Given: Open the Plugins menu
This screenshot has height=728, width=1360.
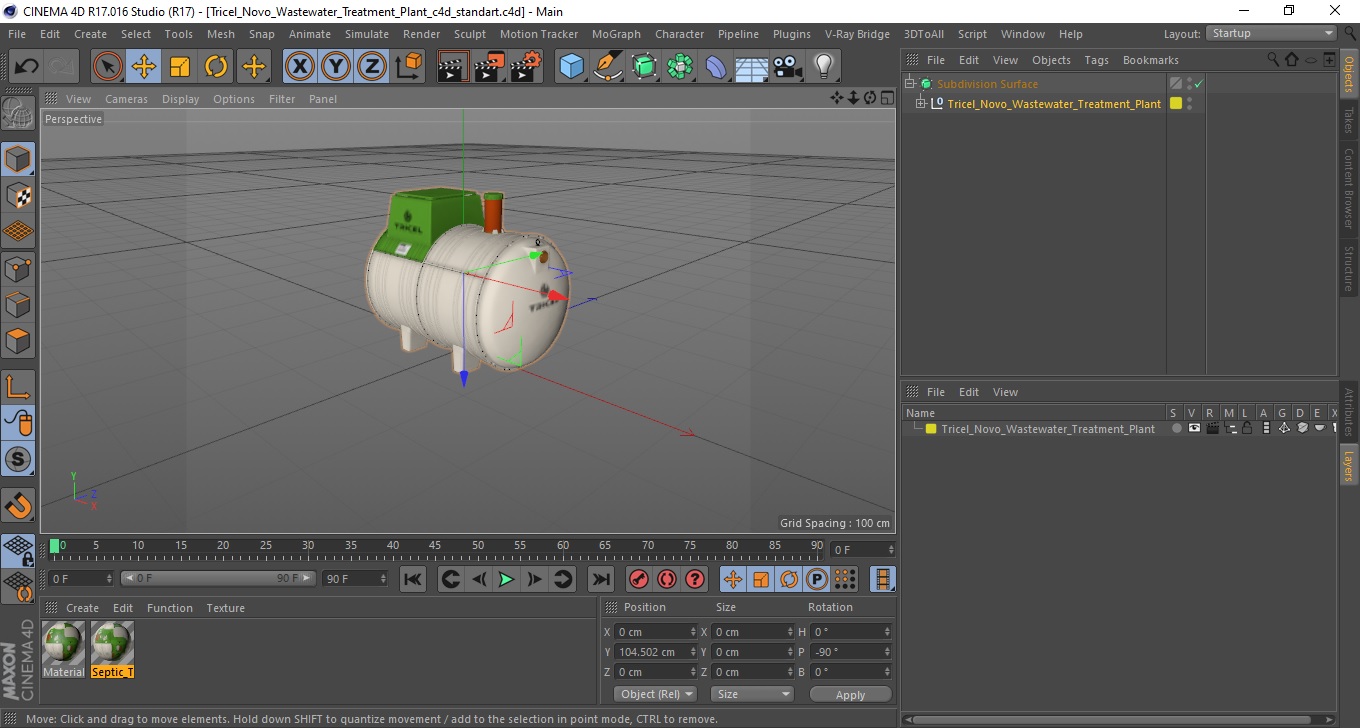Looking at the screenshot, I should (x=792, y=34).
